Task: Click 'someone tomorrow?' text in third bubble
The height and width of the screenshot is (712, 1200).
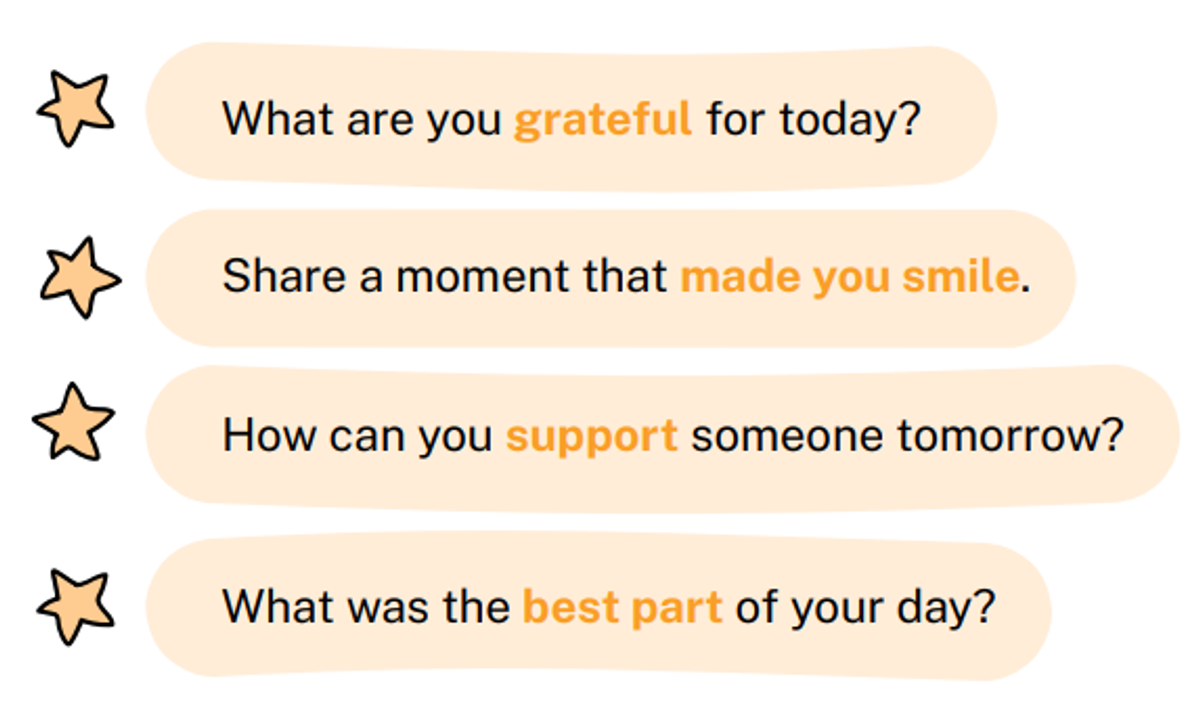Action: pos(907,437)
